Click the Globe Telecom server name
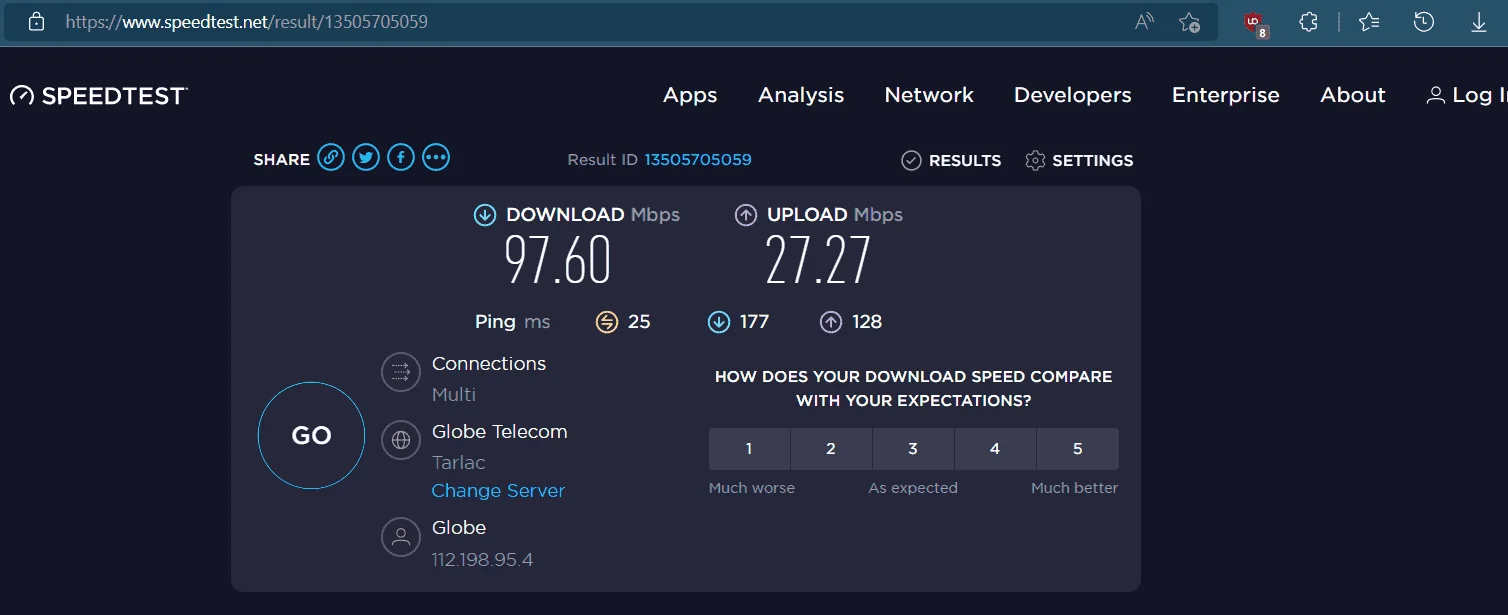Viewport: 1508px width, 615px height. [500, 432]
